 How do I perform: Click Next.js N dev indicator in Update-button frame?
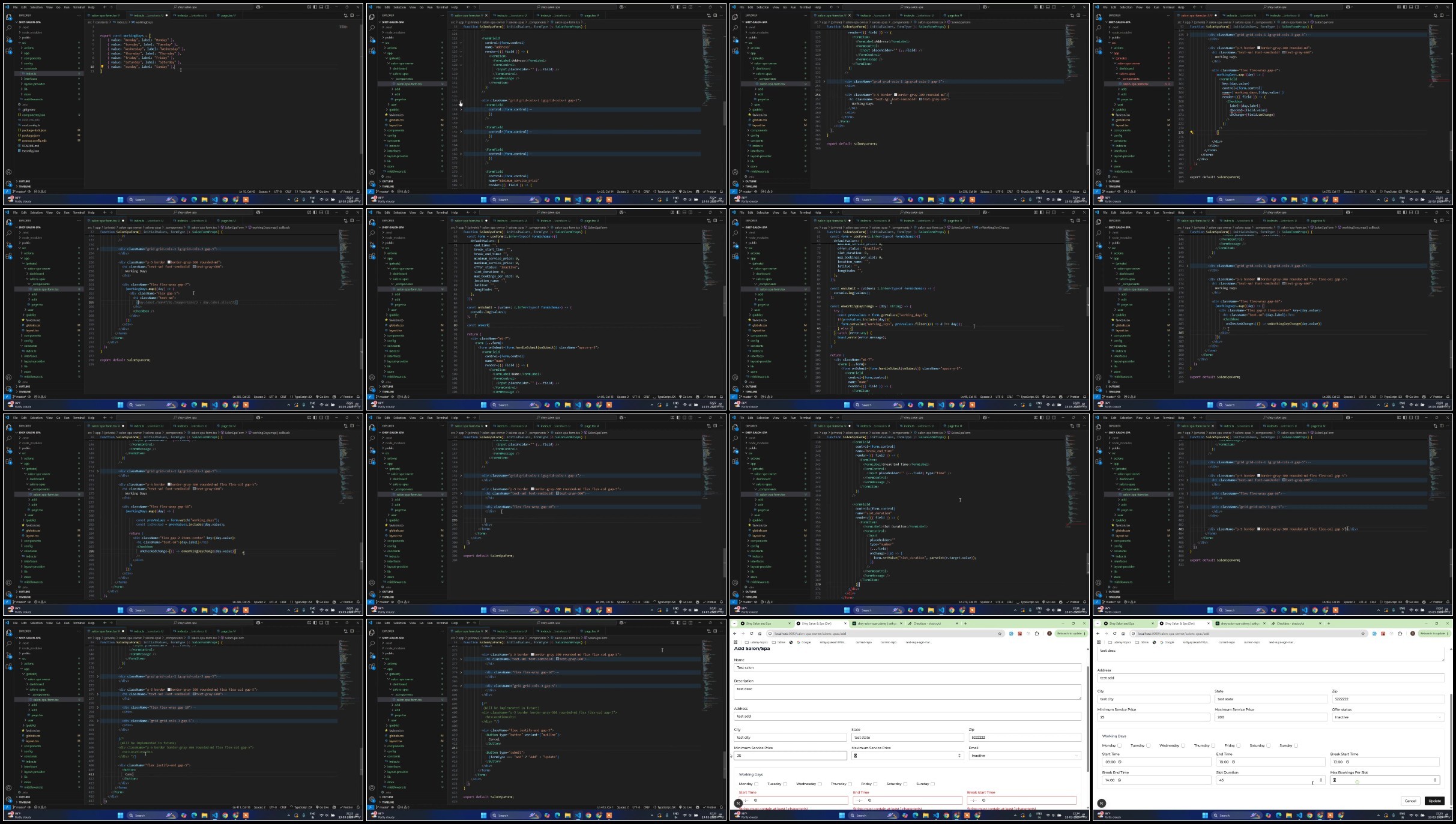point(1101,803)
